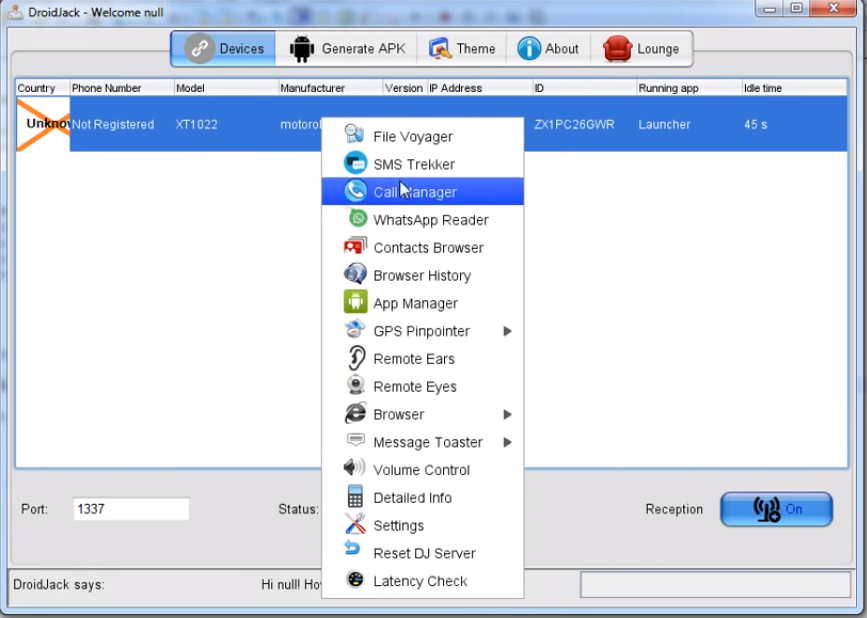Toggle the Reception On switch
The height and width of the screenshot is (618, 867).
point(776,509)
